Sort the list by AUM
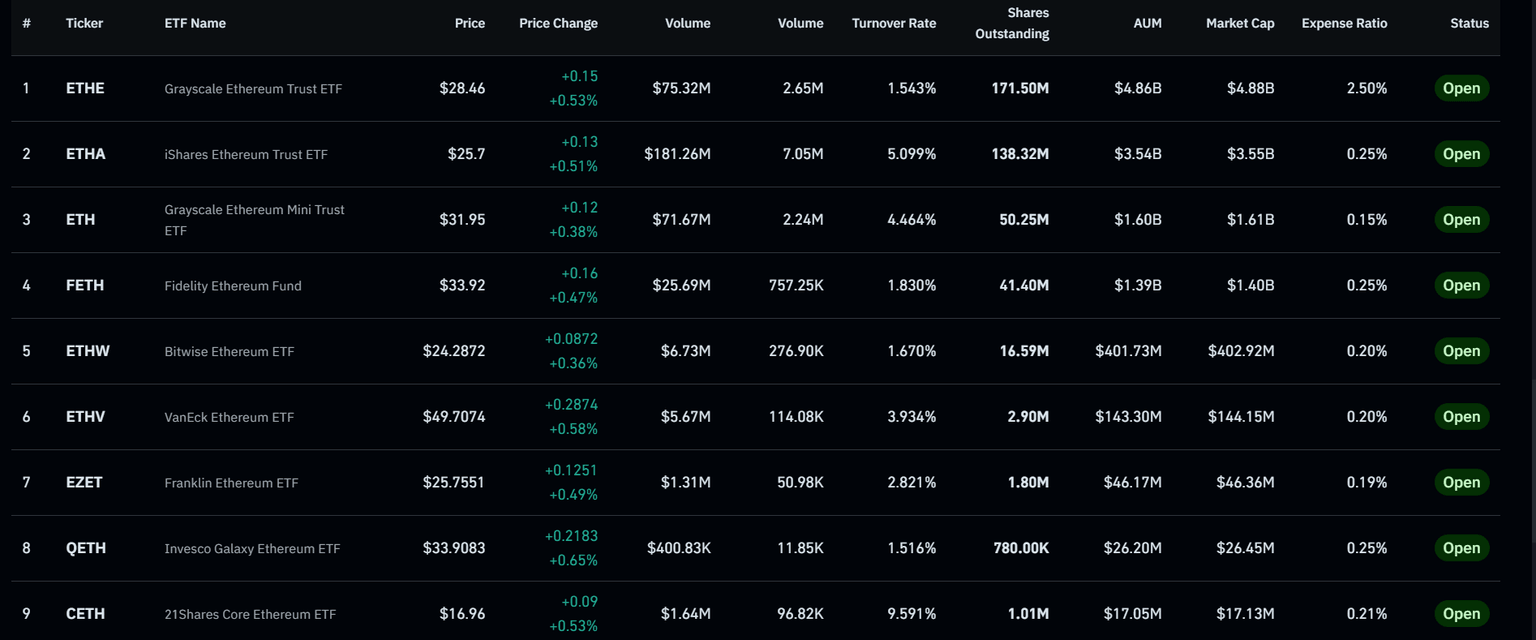Image resolution: width=1536 pixels, height=640 pixels. click(x=1147, y=23)
